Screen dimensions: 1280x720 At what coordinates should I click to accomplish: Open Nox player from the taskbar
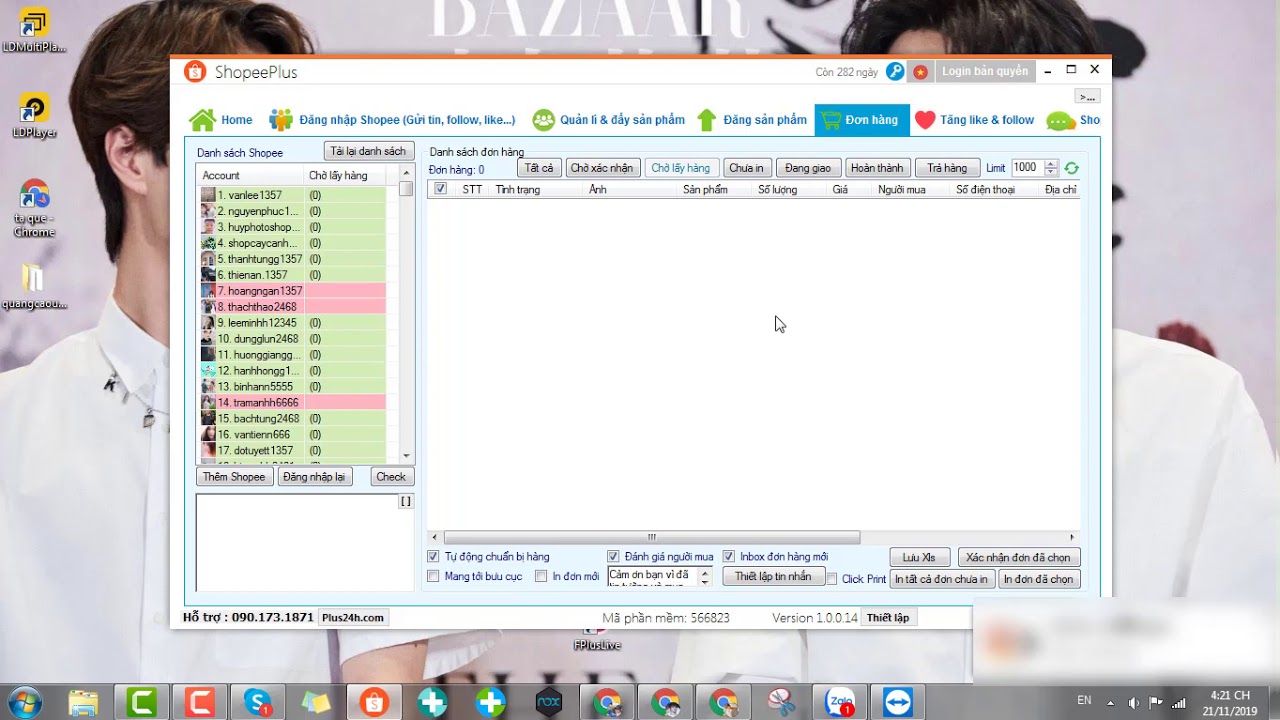point(548,703)
